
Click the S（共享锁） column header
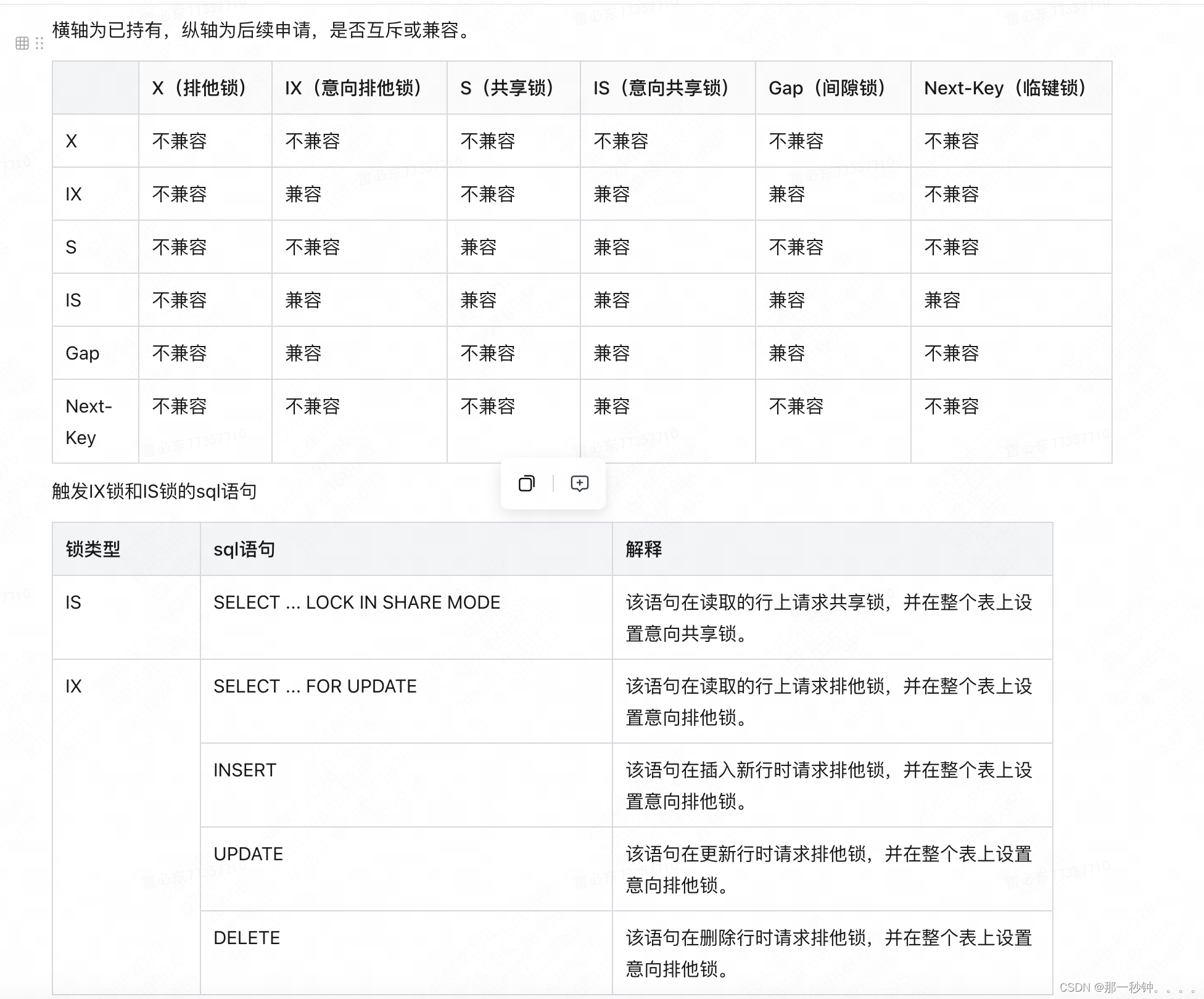tap(507, 88)
